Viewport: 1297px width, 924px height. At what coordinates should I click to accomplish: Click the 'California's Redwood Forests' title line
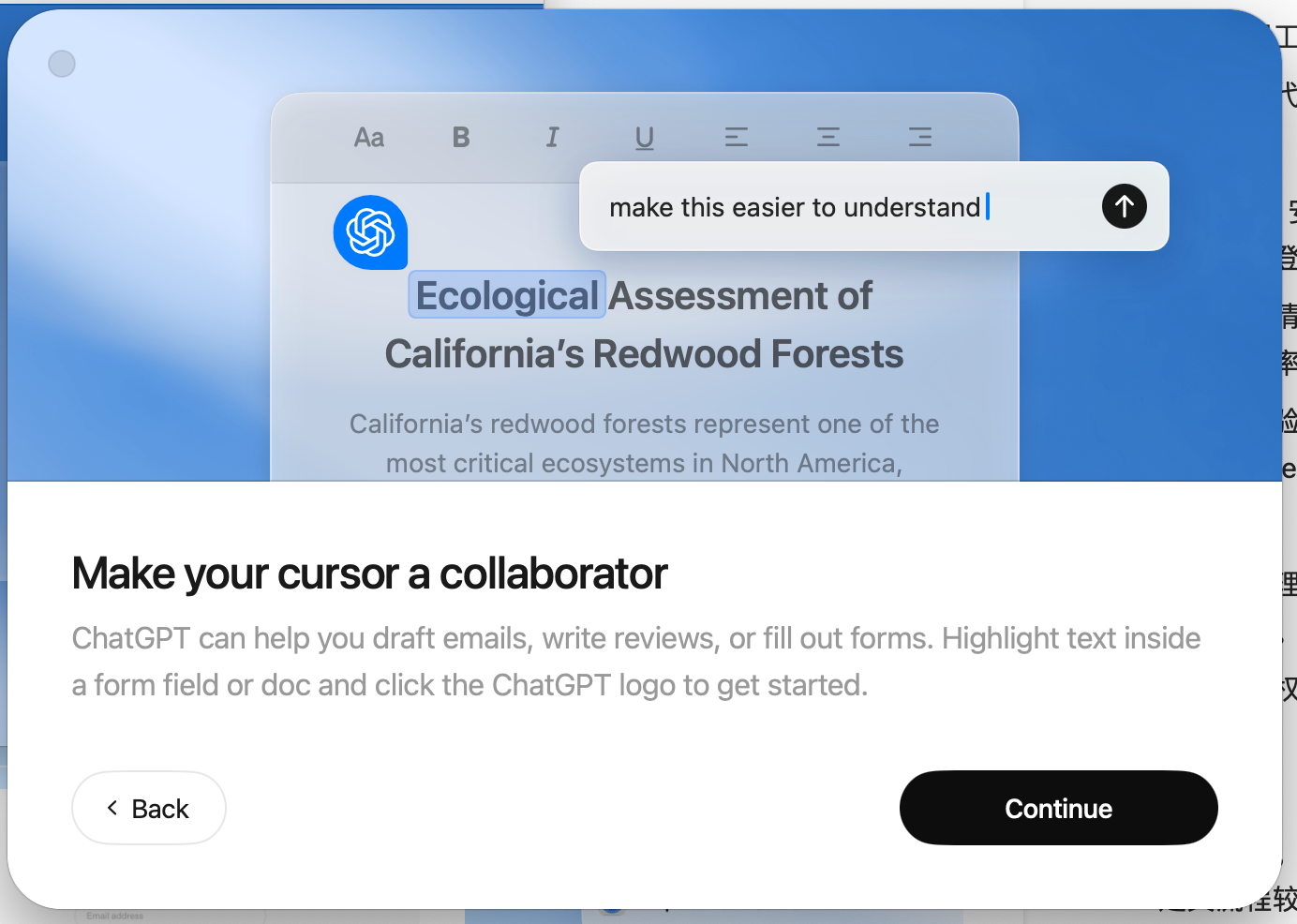(644, 354)
